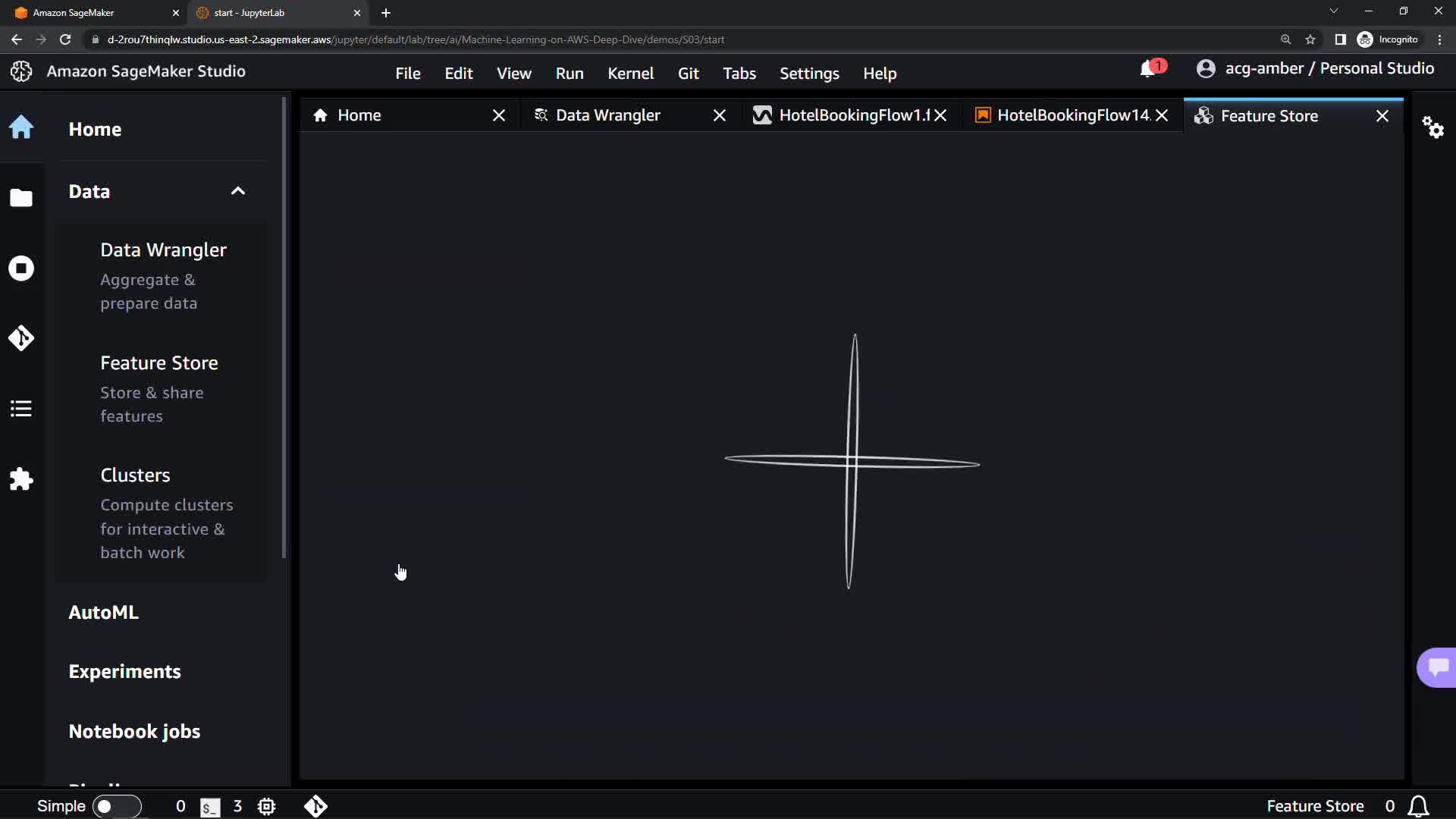Open Clusters from the Data list
Viewport: 1456px width, 819px height.
point(135,475)
